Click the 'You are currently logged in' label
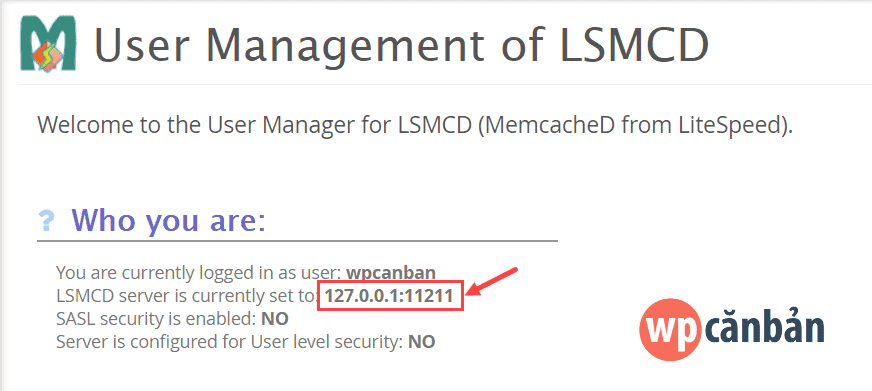This screenshot has width=872, height=391. pyautogui.click(x=199, y=273)
